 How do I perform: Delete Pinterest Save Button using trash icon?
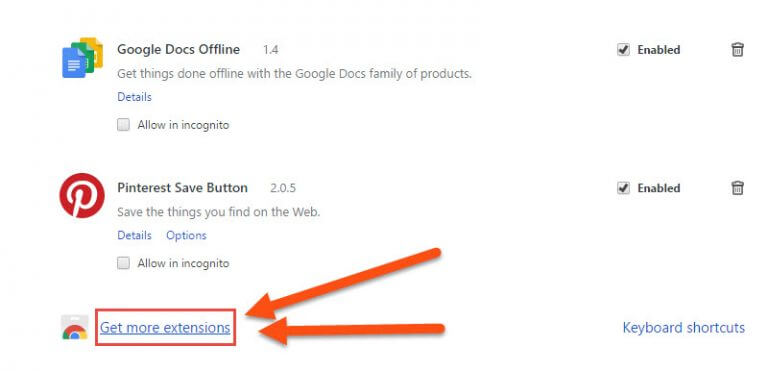click(x=737, y=188)
